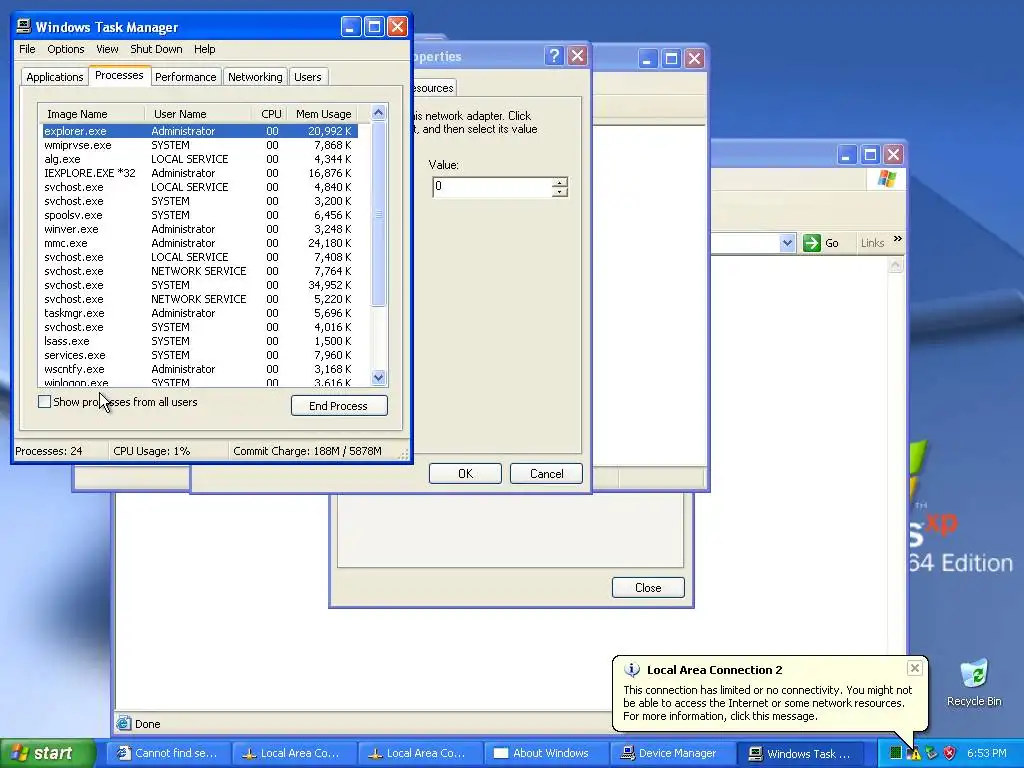Select the lsass.exe process
Viewport: 1024px width, 768px height.
click(200, 341)
